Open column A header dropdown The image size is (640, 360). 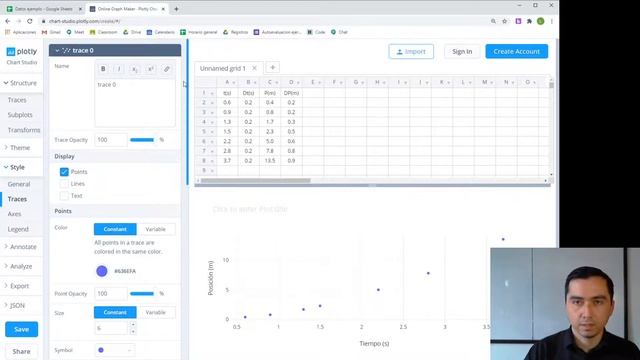click(x=233, y=82)
